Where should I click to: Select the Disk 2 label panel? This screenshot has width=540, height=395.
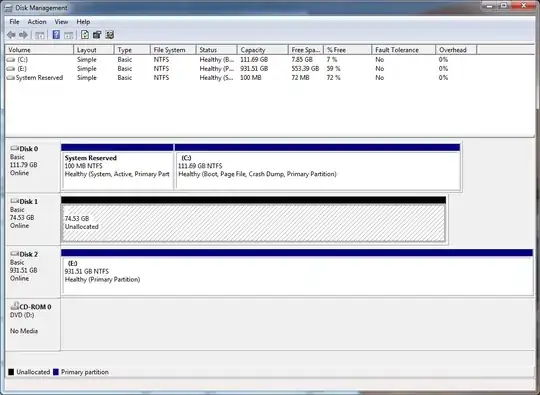[x=33, y=272]
